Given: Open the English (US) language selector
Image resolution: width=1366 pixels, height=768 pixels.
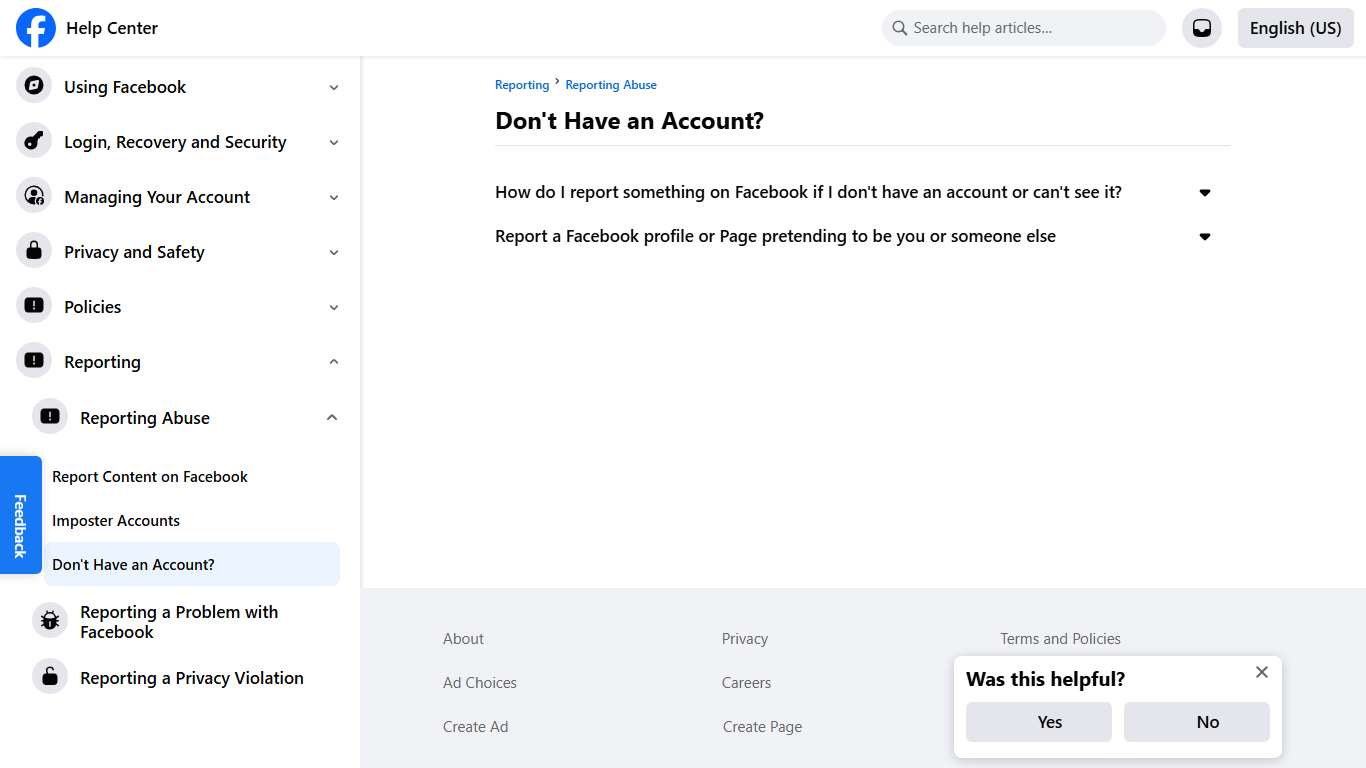Looking at the screenshot, I should pos(1295,27).
